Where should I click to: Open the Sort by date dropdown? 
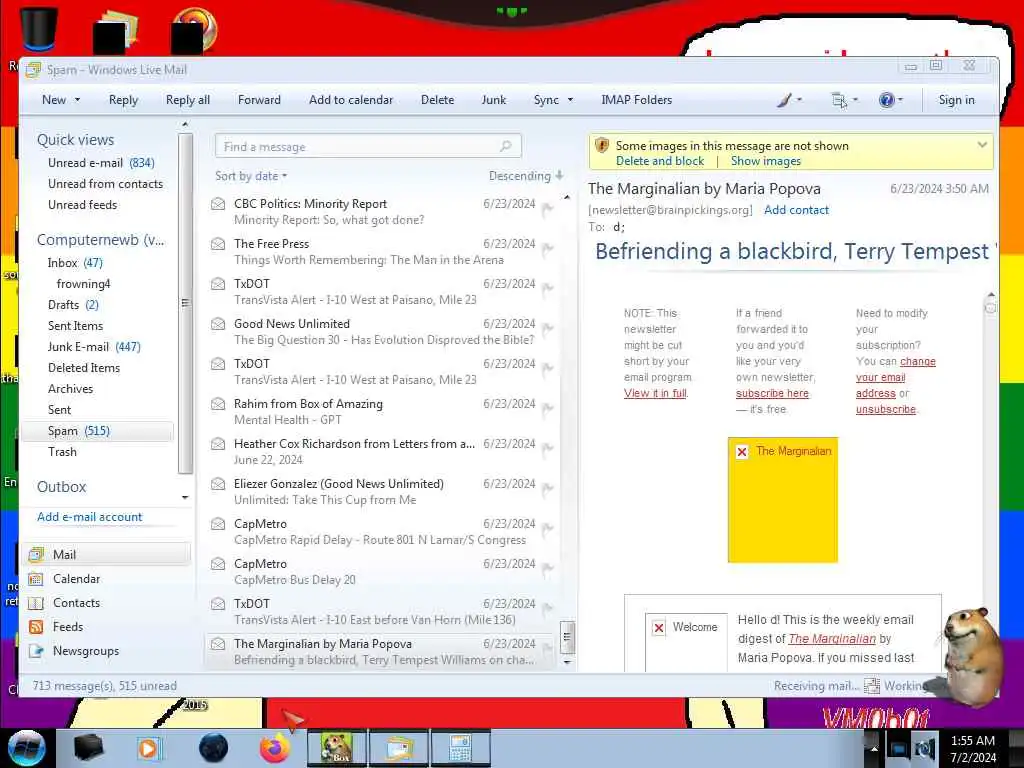click(251, 176)
